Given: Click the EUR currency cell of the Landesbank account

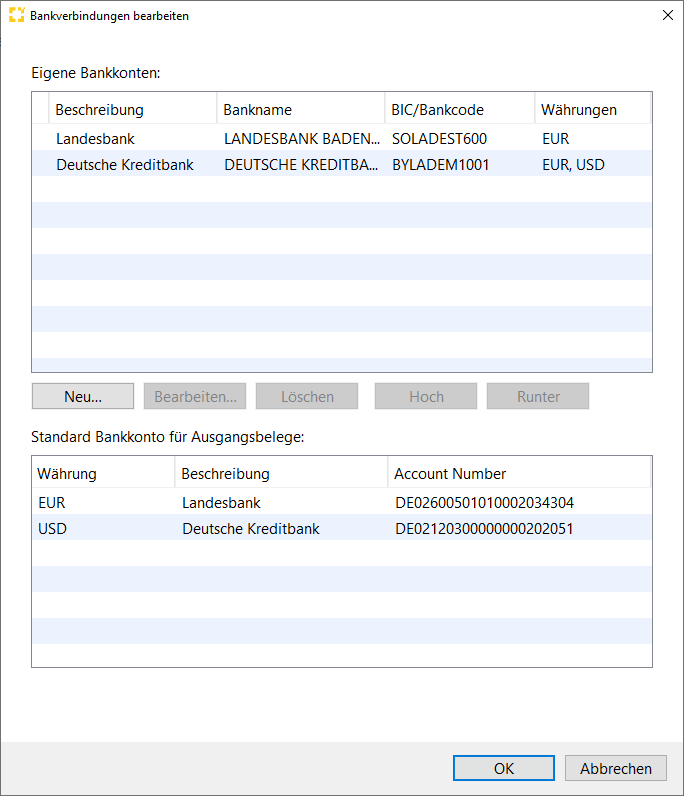Looking at the screenshot, I should [556, 139].
